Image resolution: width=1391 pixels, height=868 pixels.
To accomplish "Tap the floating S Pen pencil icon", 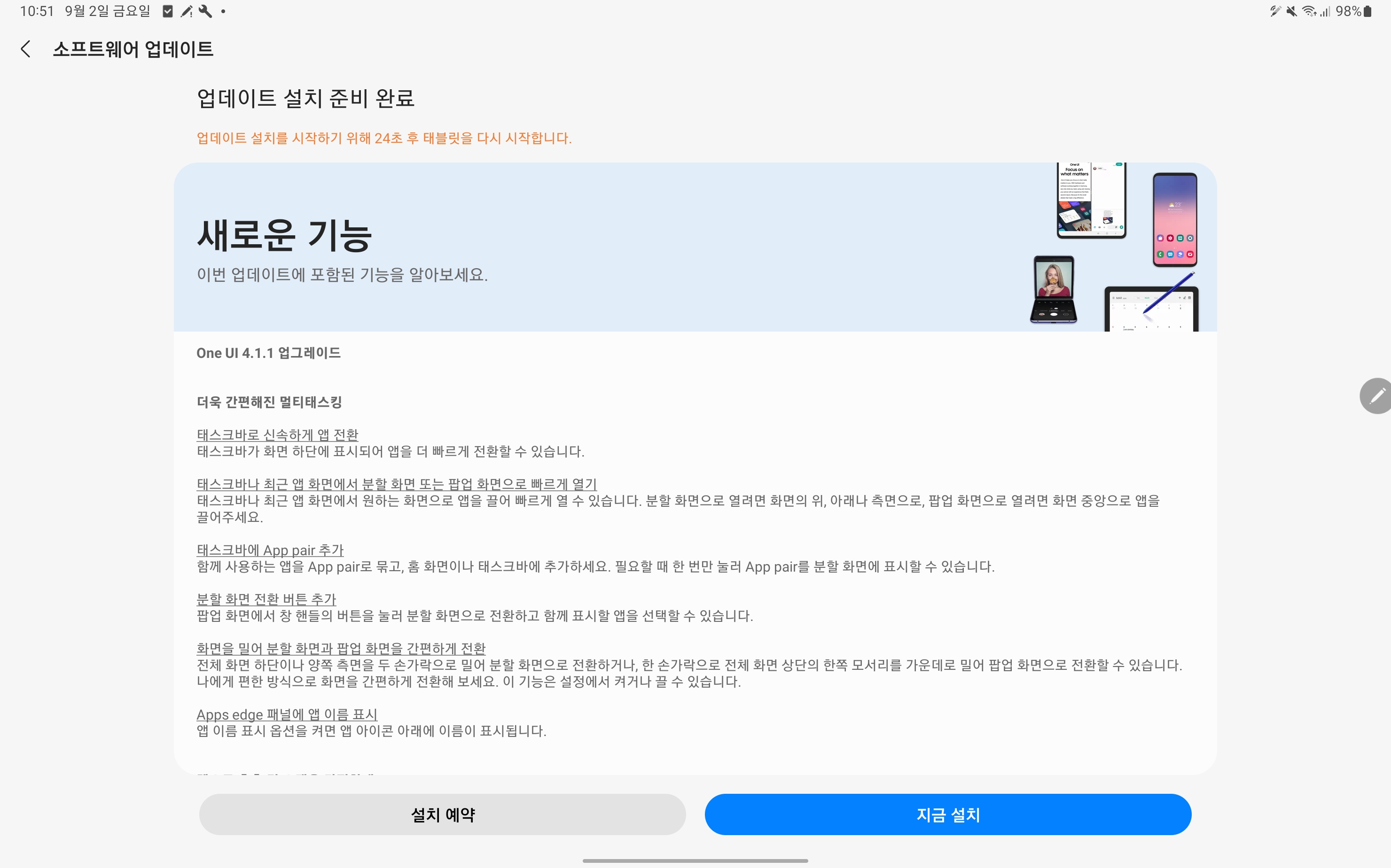I will click(x=1376, y=395).
